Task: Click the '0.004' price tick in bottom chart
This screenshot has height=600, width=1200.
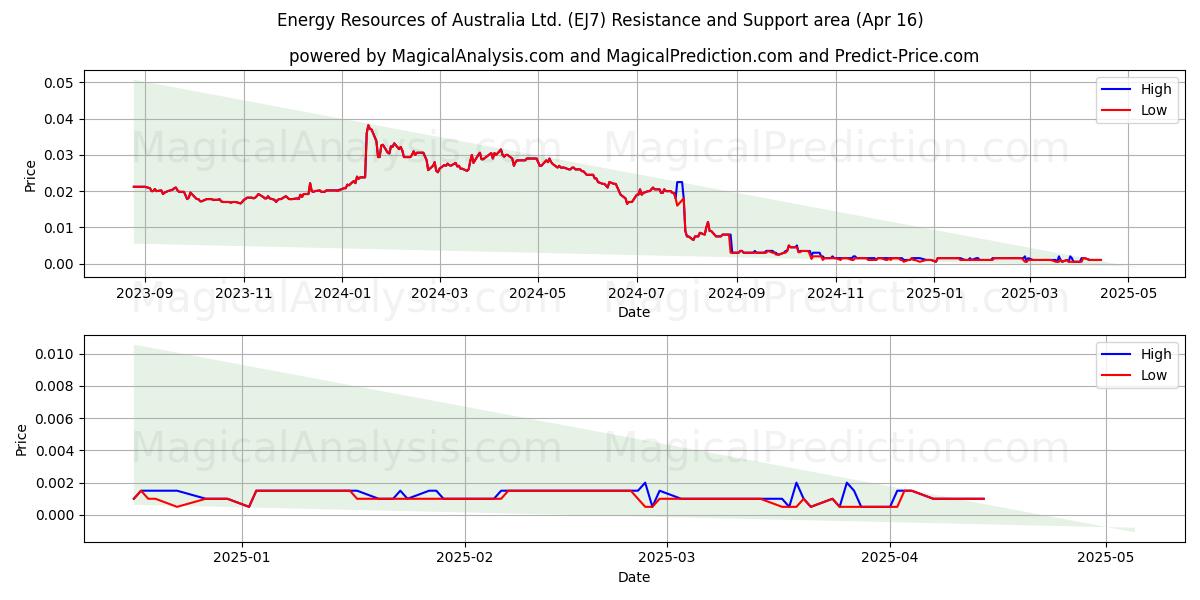Action: pos(54,451)
